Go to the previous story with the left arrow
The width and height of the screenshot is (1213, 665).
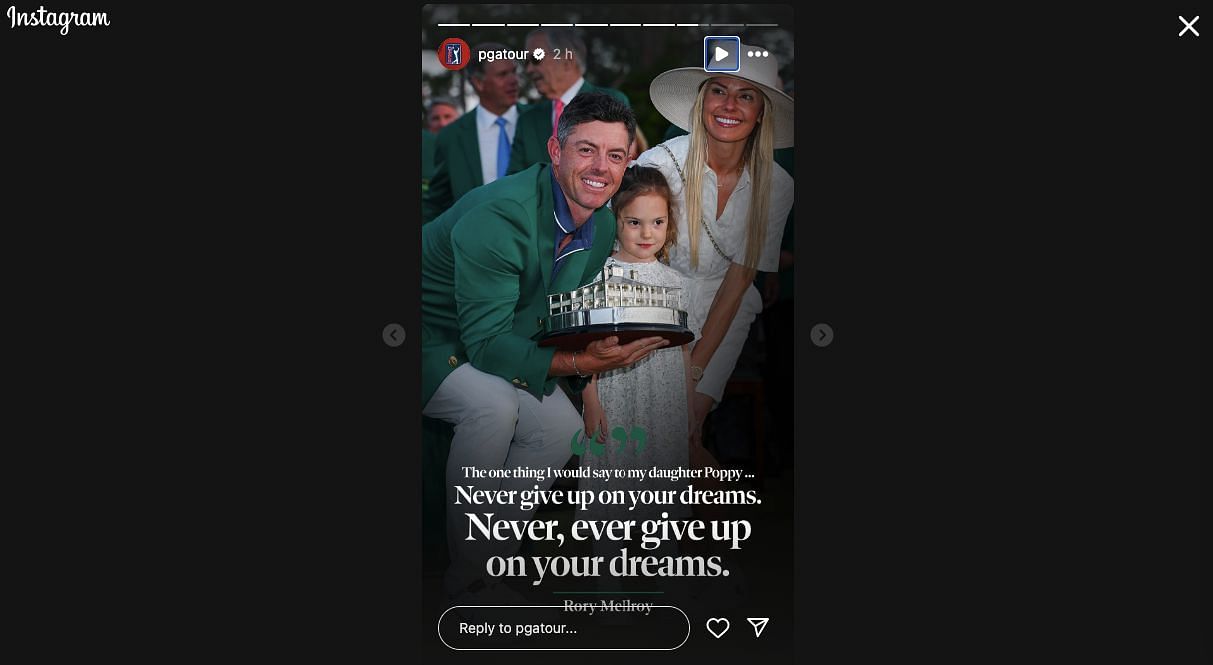click(394, 335)
